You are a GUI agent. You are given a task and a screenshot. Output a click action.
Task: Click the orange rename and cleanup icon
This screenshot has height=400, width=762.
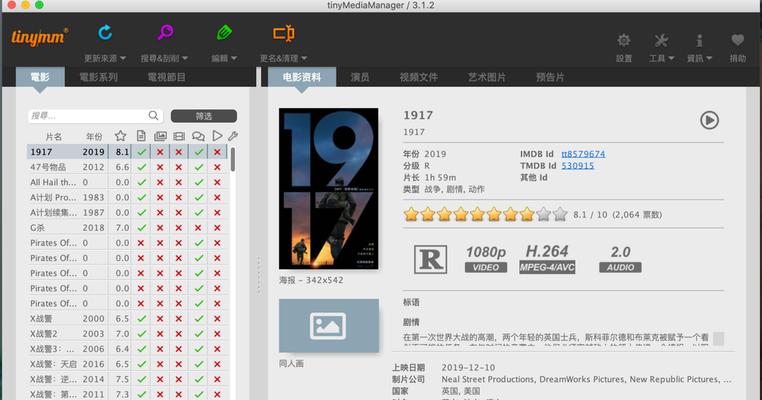tap(284, 33)
